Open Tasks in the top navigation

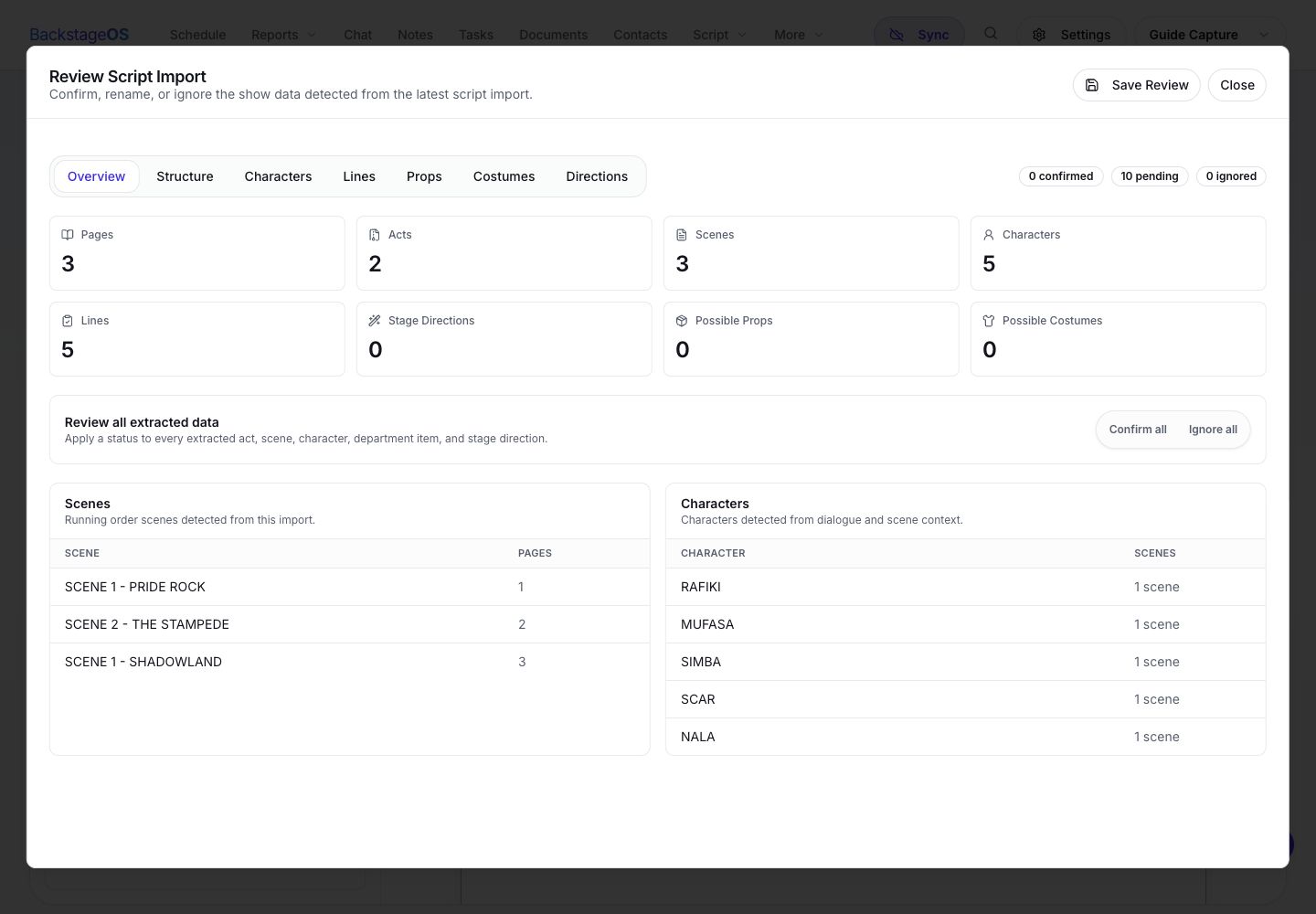point(475,35)
